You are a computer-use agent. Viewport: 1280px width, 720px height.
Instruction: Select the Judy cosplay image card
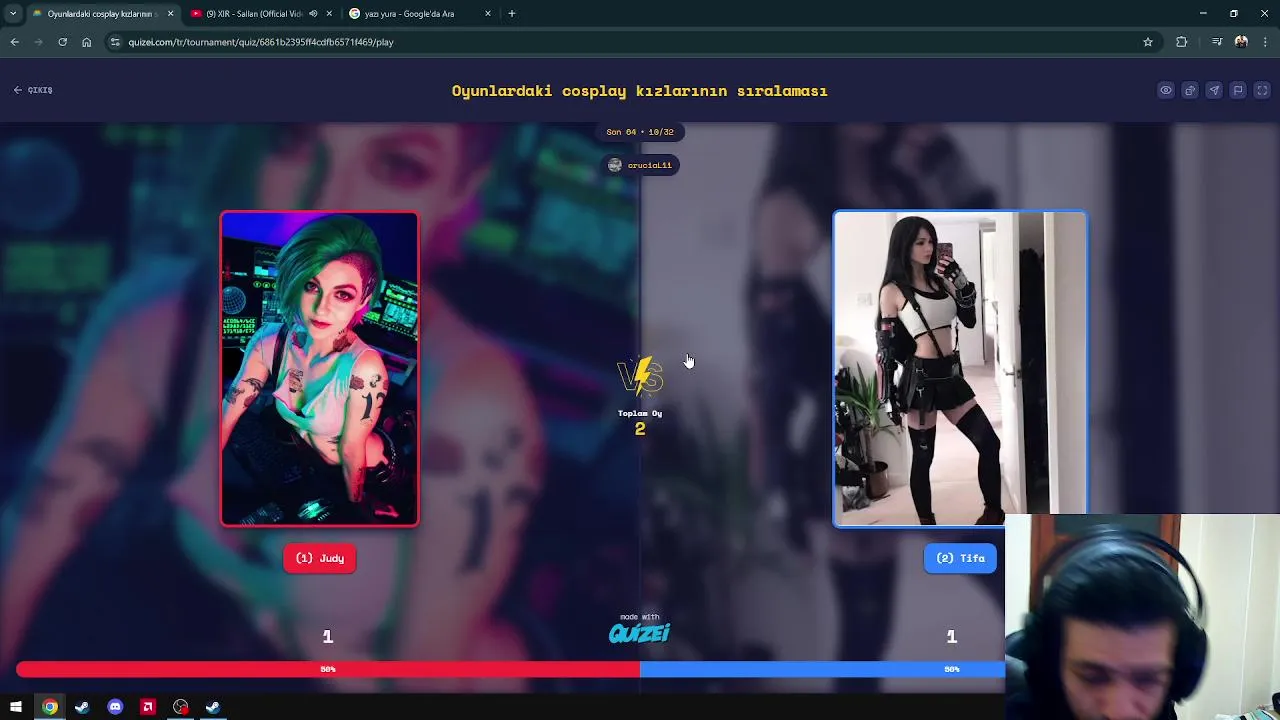pos(320,368)
